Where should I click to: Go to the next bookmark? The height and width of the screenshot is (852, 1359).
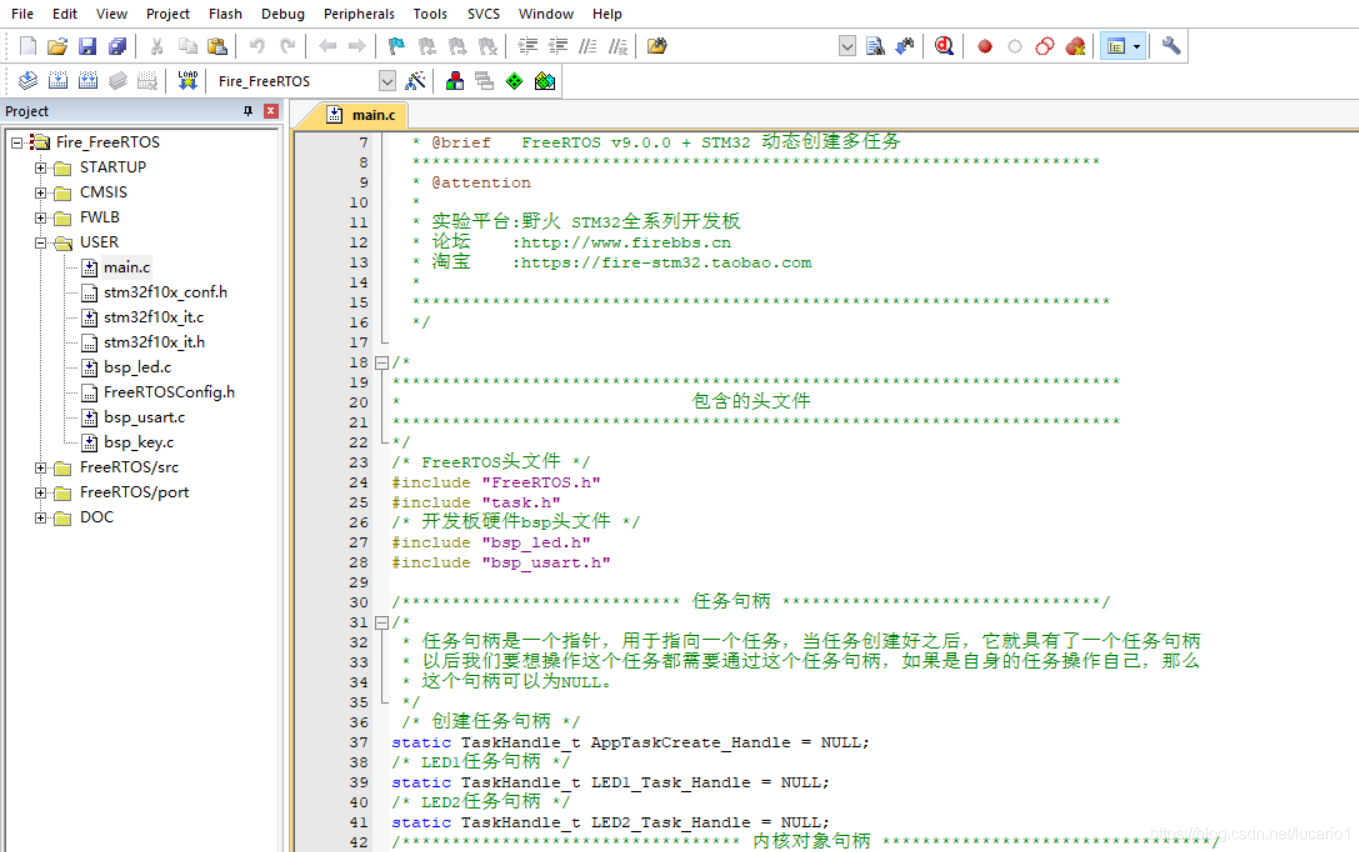457,46
